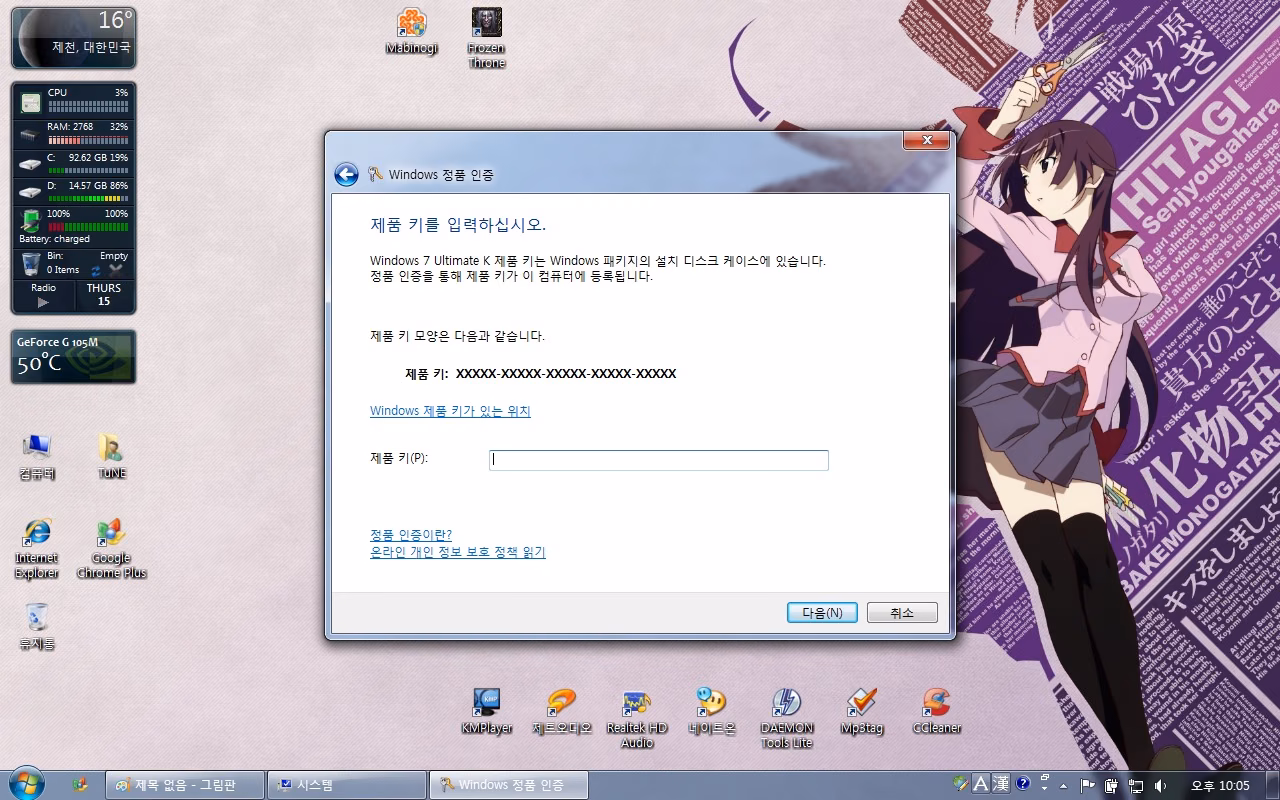The image size is (1280, 800).
Task: Select the KMPlayer desktop shortcut
Action: click(x=487, y=712)
